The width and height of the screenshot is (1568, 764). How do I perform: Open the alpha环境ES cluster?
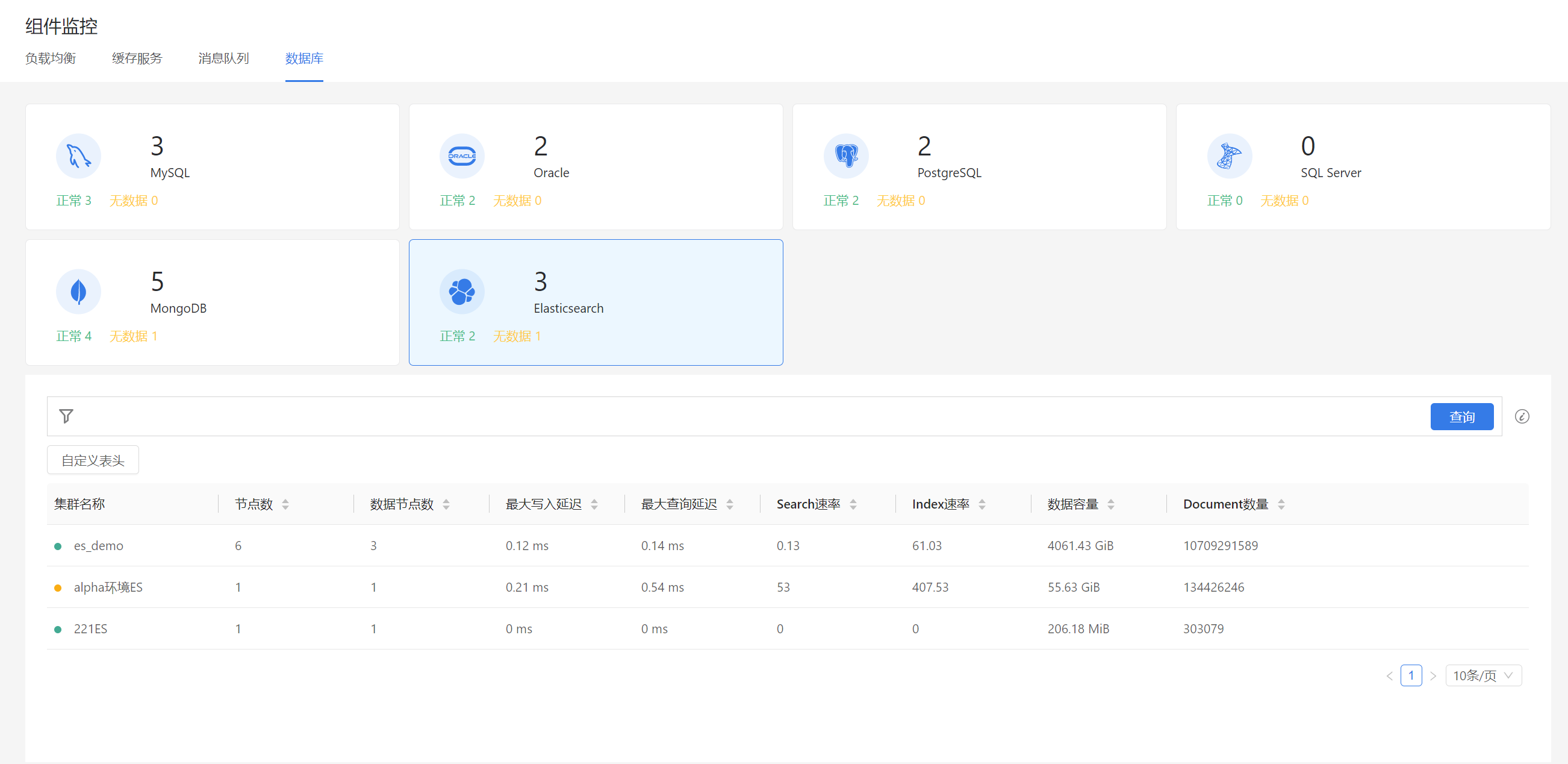108,587
